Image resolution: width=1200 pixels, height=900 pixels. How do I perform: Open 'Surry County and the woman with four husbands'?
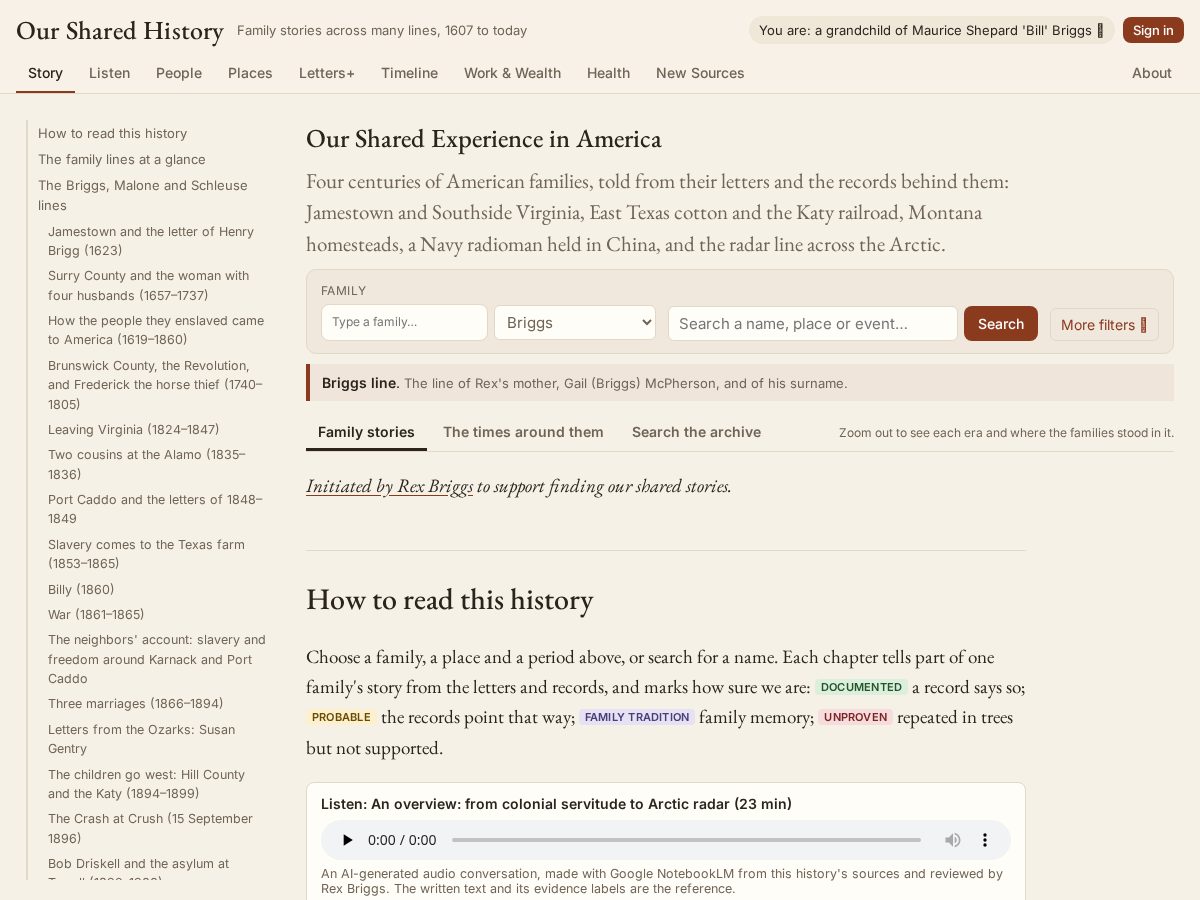click(x=149, y=285)
